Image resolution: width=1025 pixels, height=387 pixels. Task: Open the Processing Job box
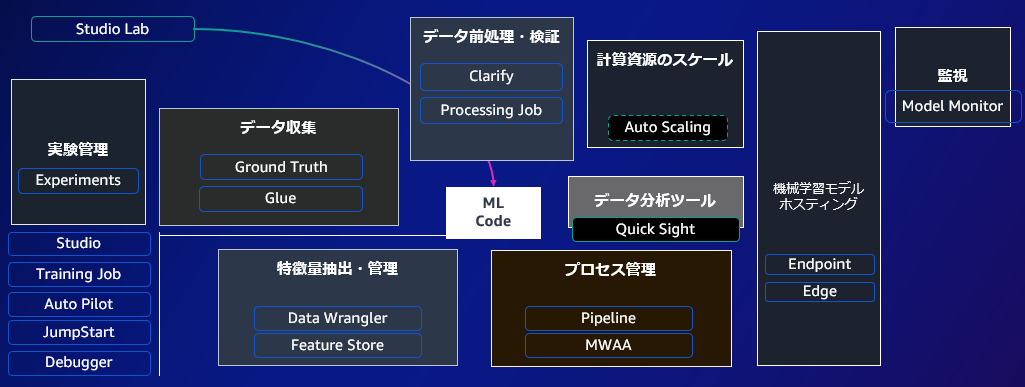(x=492, y=110)
